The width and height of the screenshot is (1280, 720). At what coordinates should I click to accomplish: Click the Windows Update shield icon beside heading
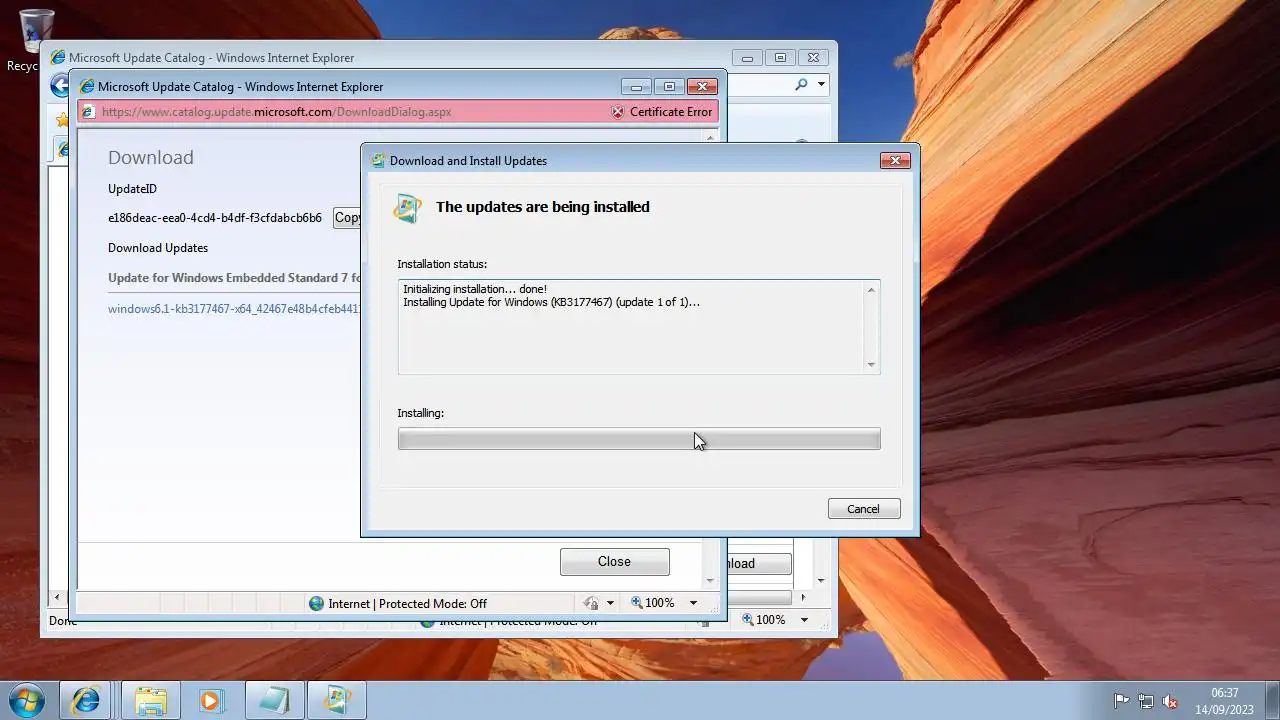[408, 208]
